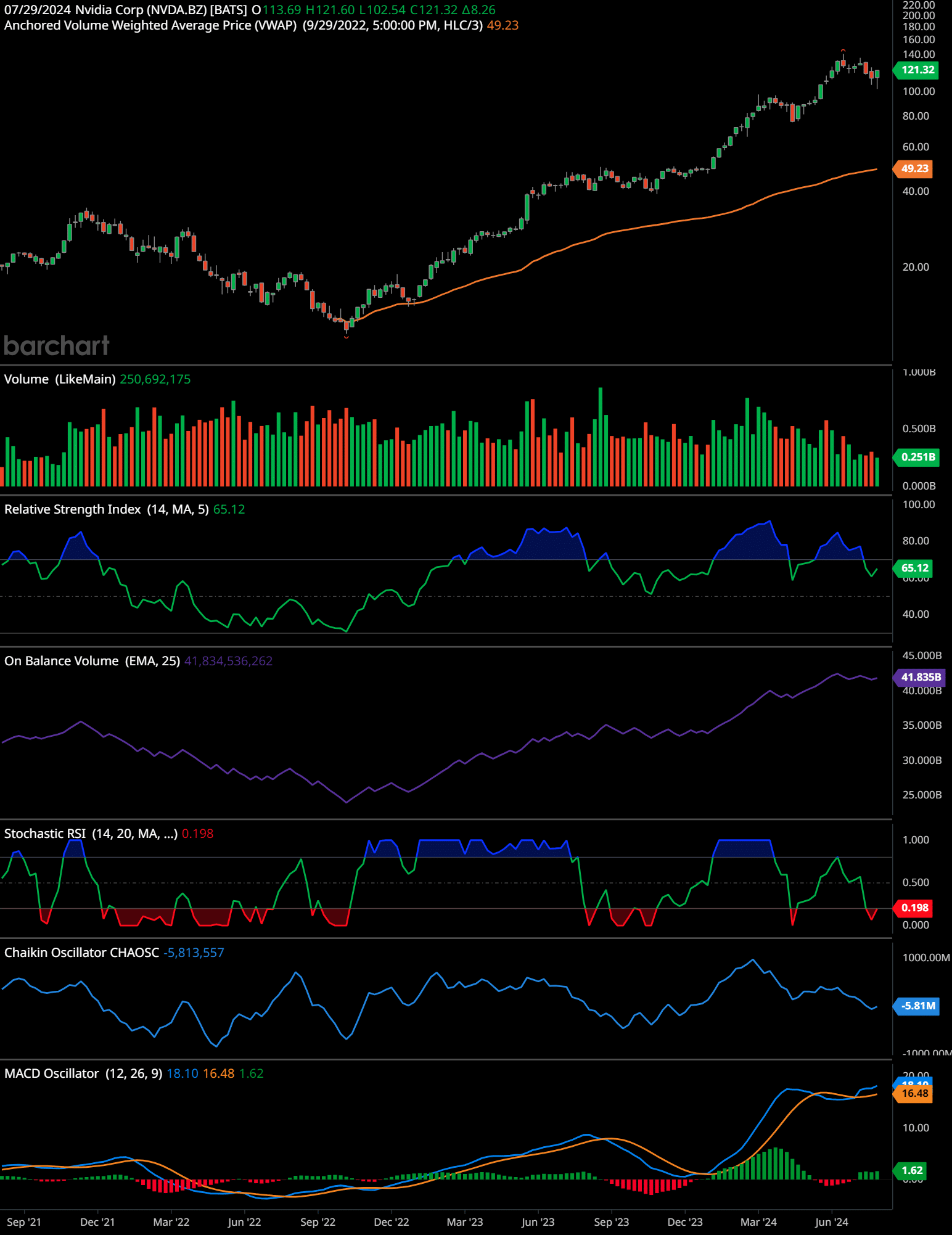Click the green 1.62 tag on the MACD axis
This screenshot has height=1235, width=952.
point(911,1170)
